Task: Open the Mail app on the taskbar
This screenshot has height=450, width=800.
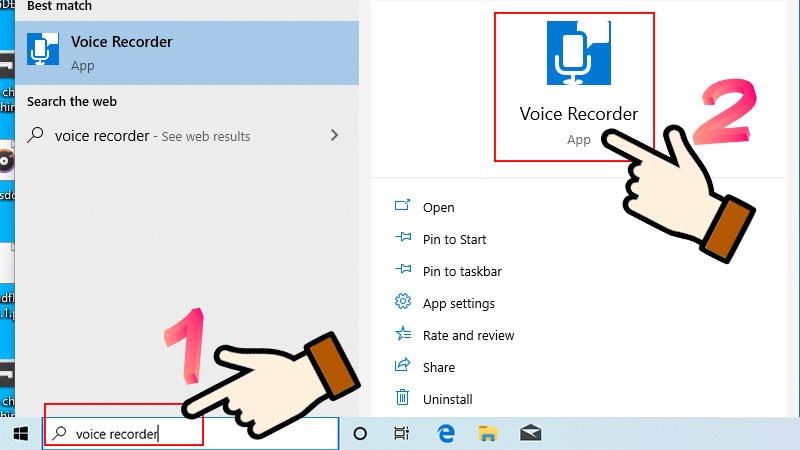Action: [530, 433]
